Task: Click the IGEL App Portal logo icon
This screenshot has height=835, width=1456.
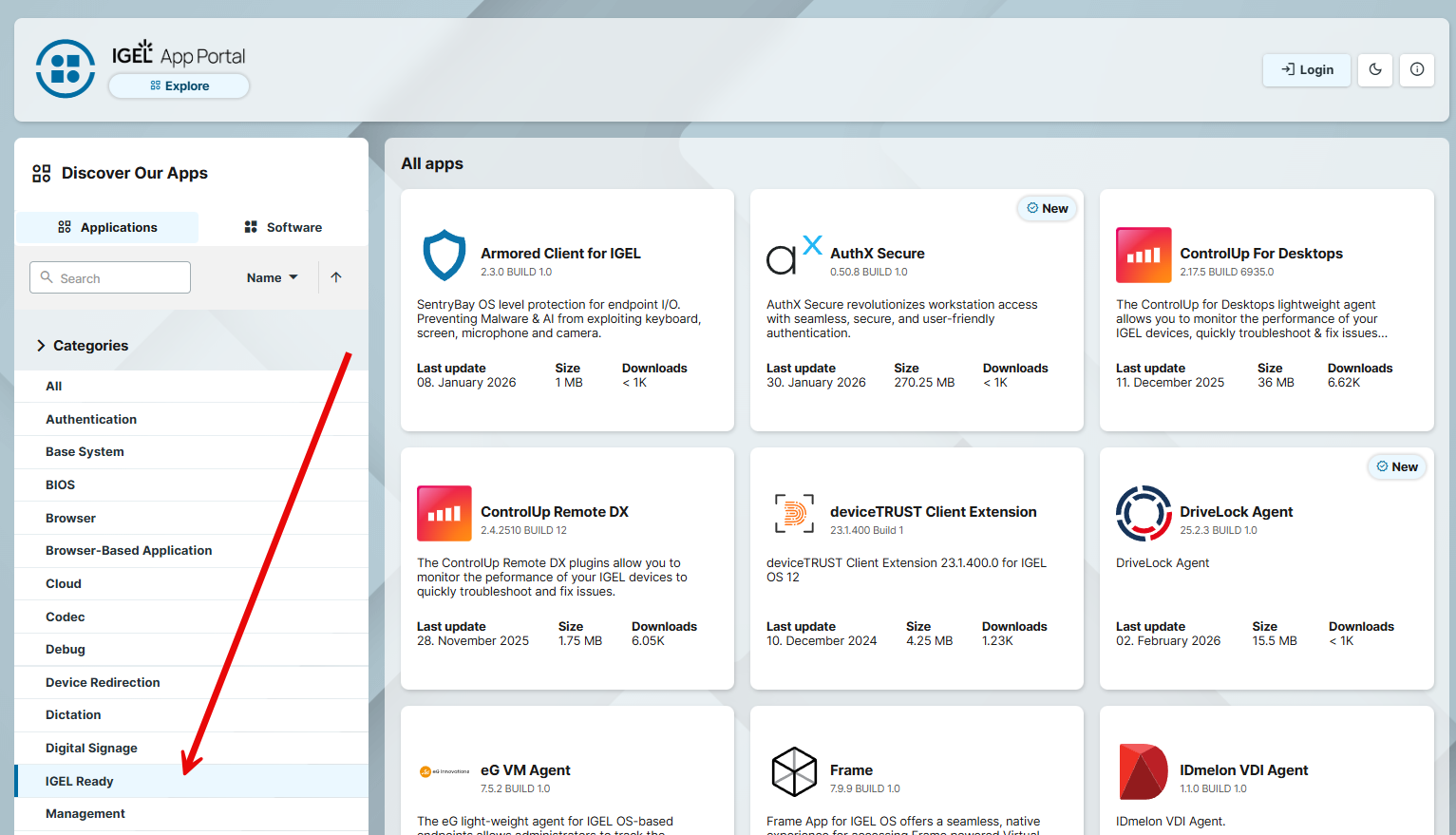Action: [66, 68]
